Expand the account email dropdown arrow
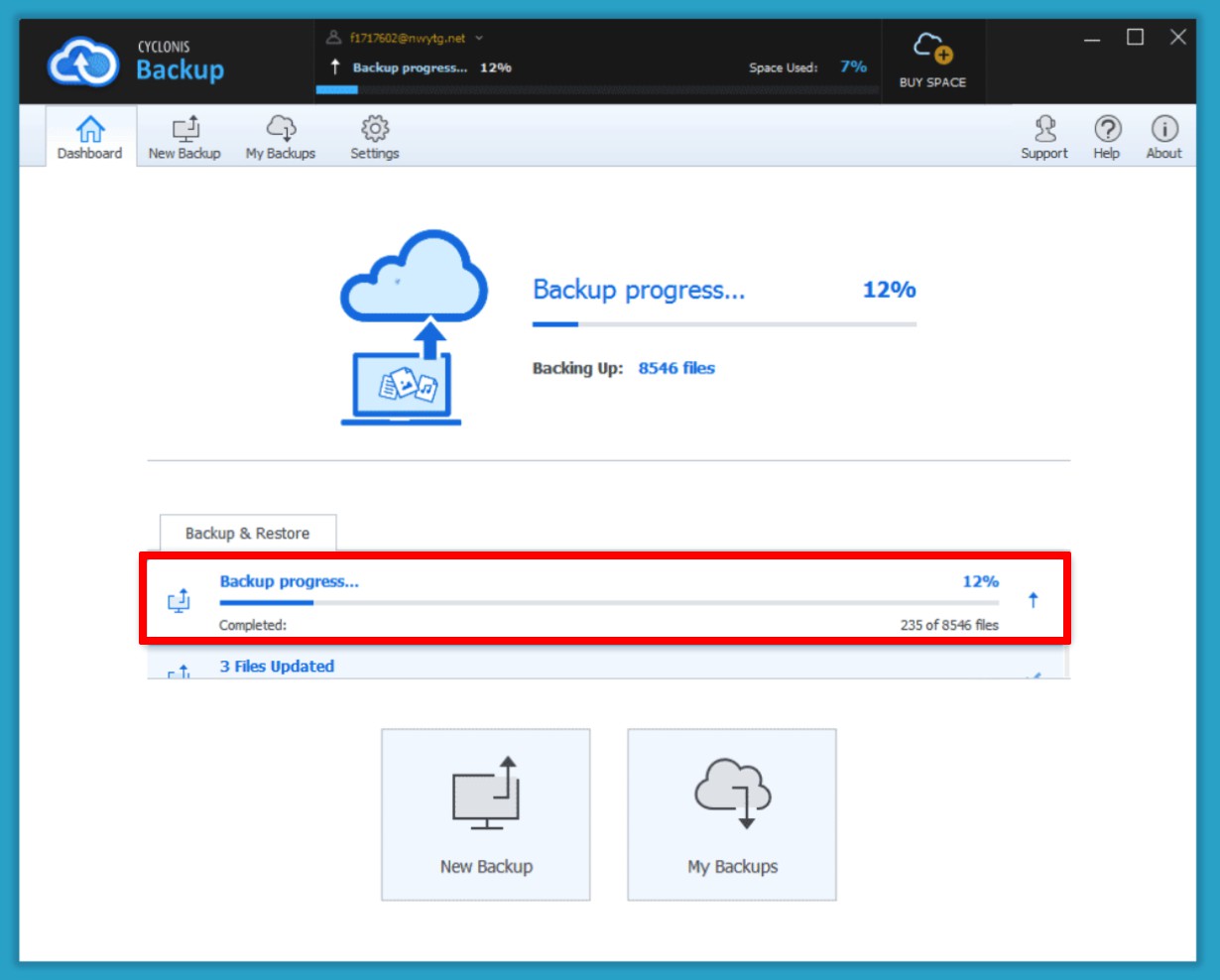The width and height of the screenshot is (1220, 980). 479,39
